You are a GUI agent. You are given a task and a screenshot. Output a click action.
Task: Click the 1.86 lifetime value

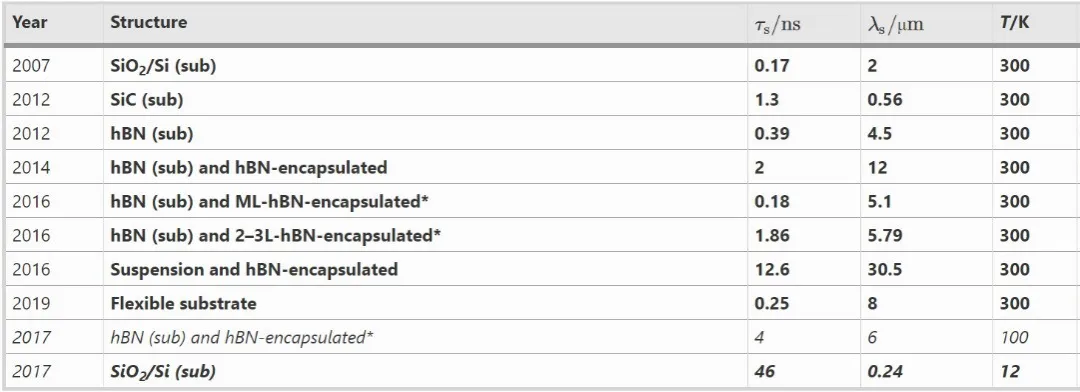coord(772,236)
